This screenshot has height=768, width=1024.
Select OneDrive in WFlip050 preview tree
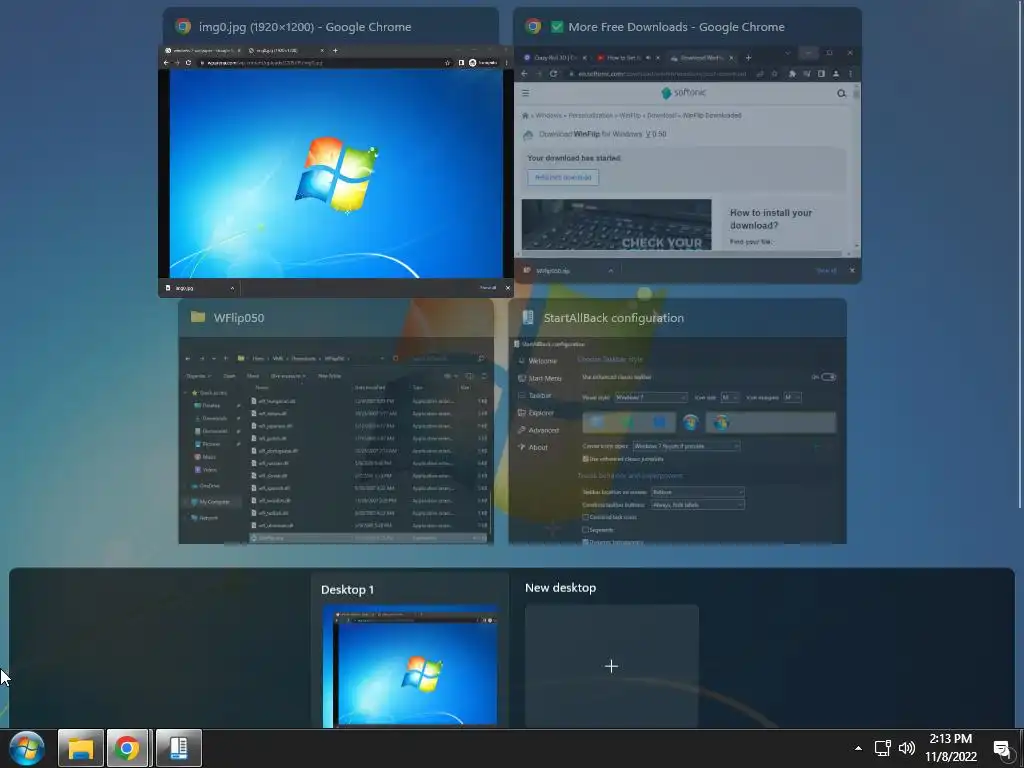(x=206, y=486)
